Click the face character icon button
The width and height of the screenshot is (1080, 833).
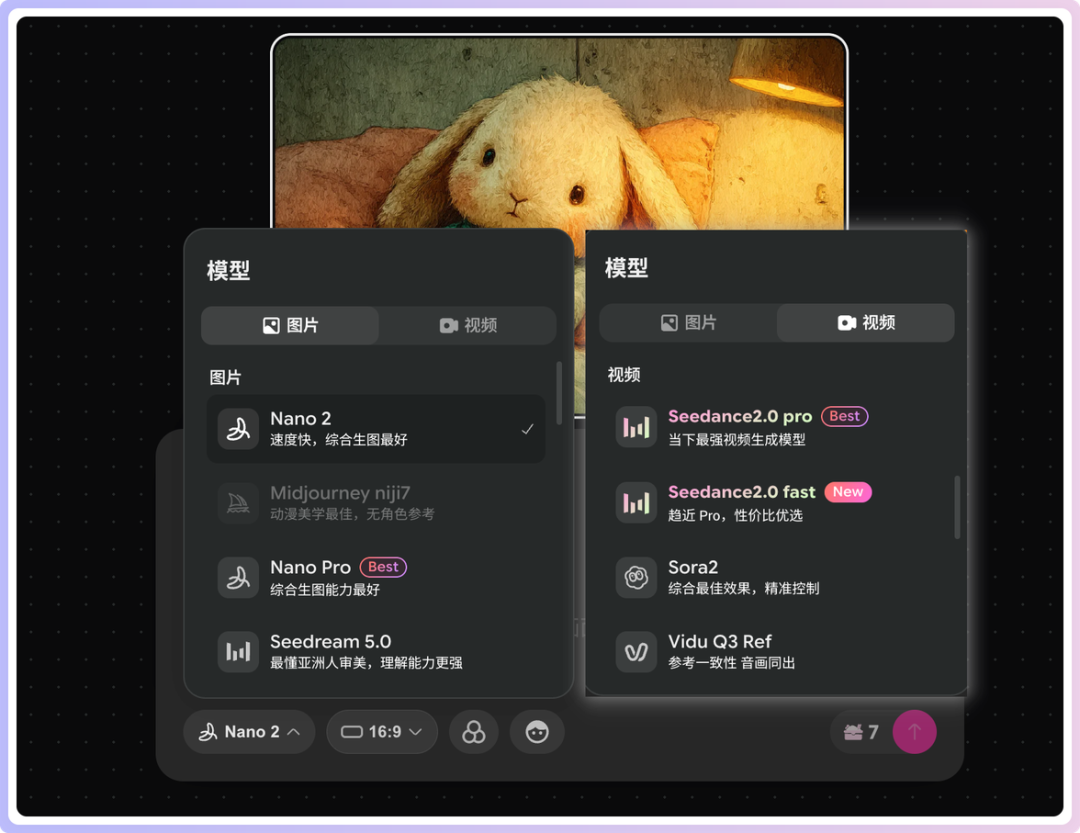537,732
